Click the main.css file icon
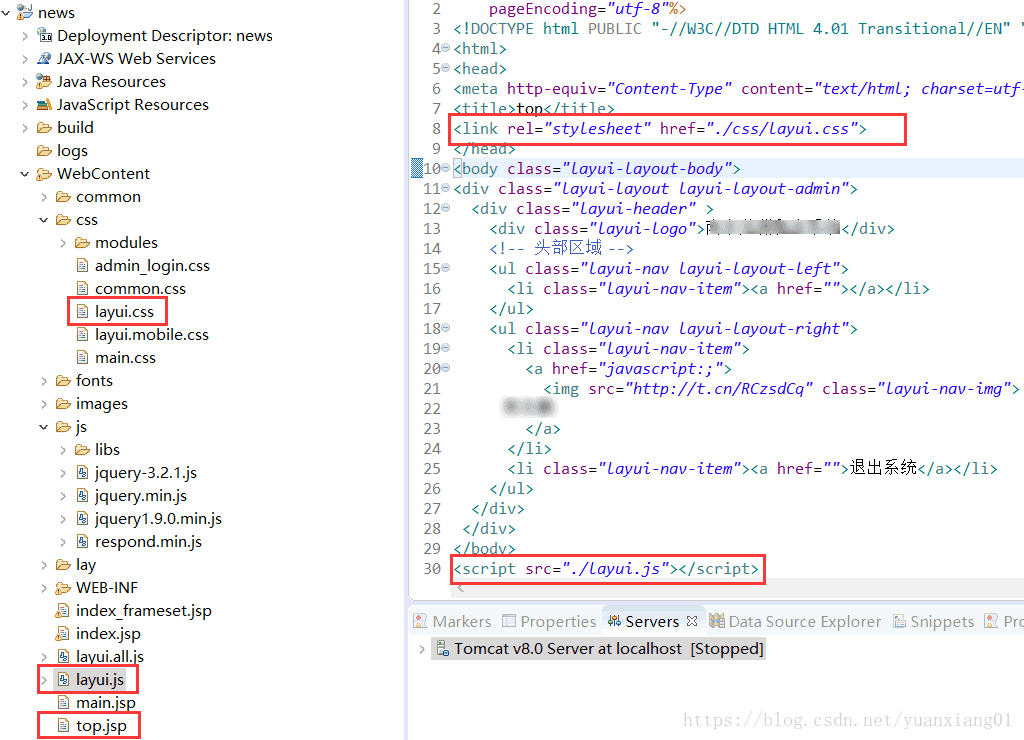1024x740 pixels. pos(82,357)
